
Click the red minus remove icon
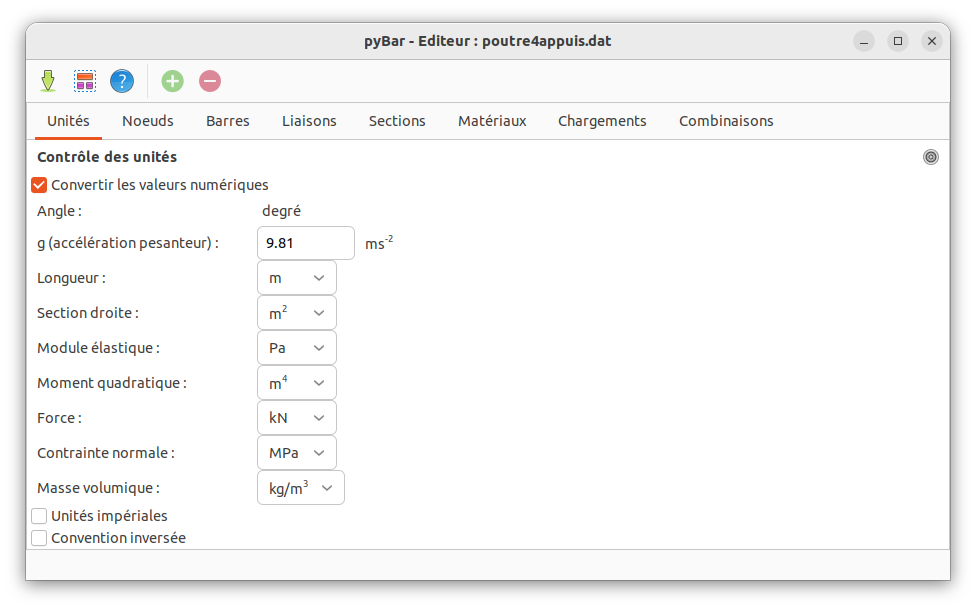(210, 81)
